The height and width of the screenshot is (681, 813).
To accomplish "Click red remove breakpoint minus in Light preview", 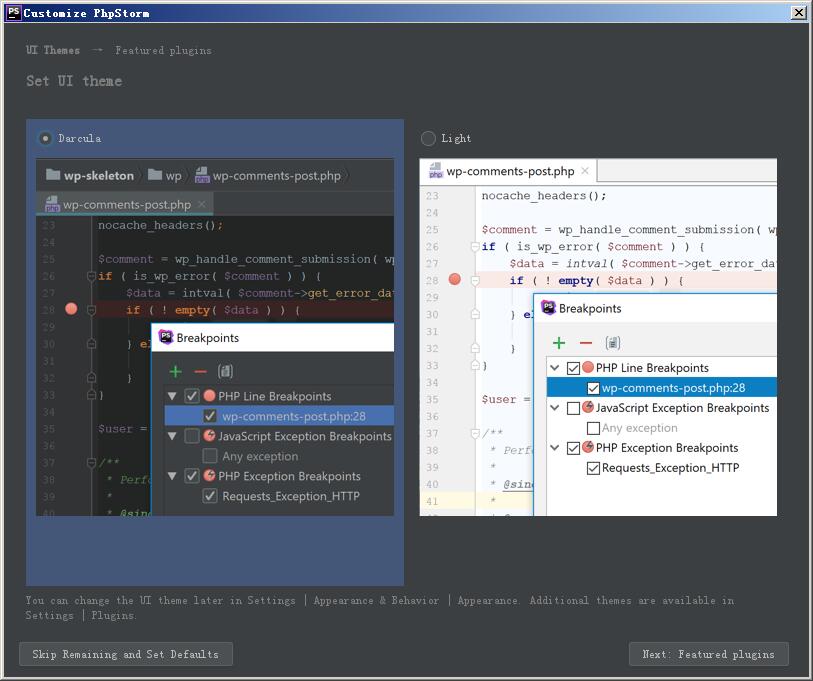I will tap(586, 343).
